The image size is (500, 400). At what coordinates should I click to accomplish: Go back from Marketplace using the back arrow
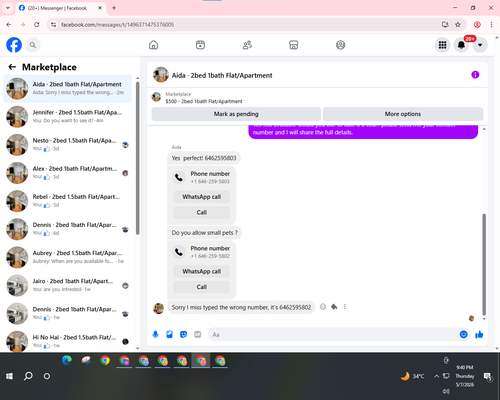click(x=12, y=67)
